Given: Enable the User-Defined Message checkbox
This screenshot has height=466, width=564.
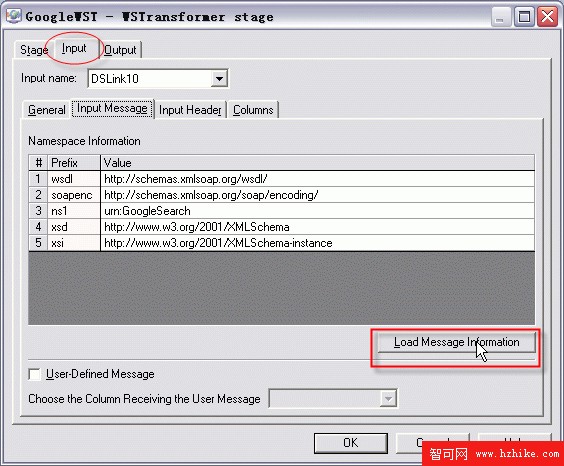Looking at the screenshot, I should point(35,374).
